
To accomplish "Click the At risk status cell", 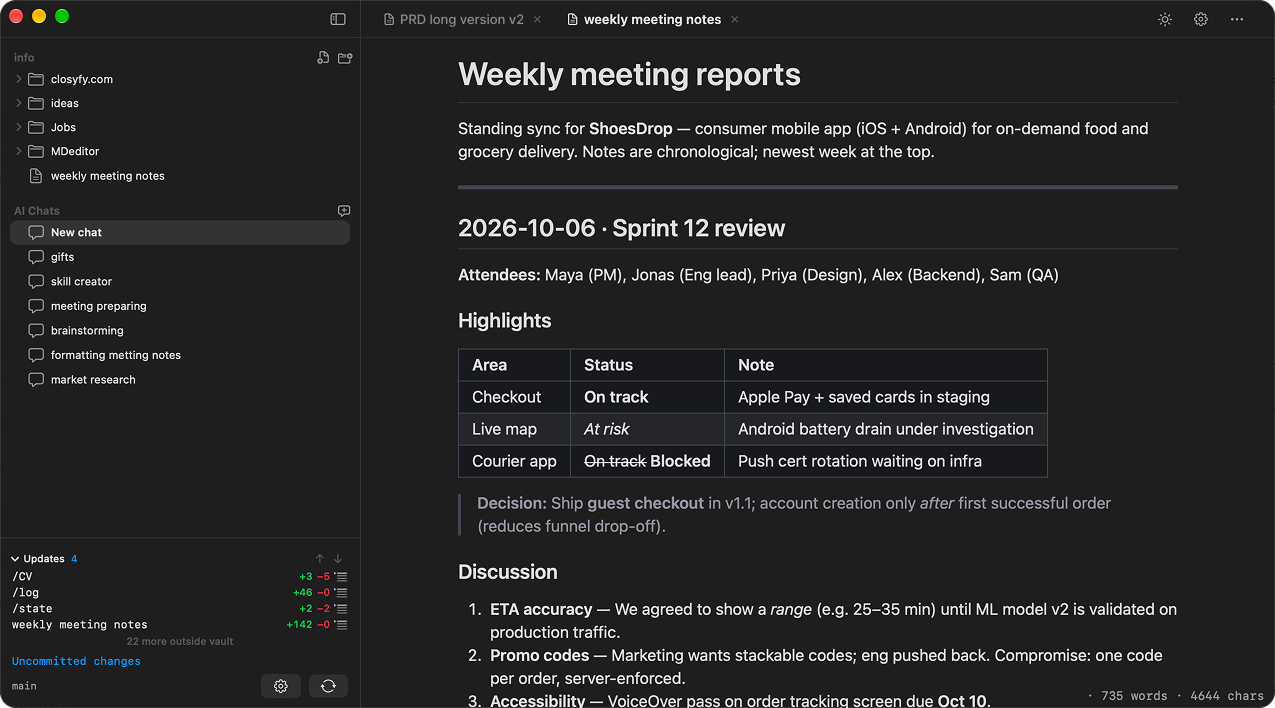I will coord(647,429).
